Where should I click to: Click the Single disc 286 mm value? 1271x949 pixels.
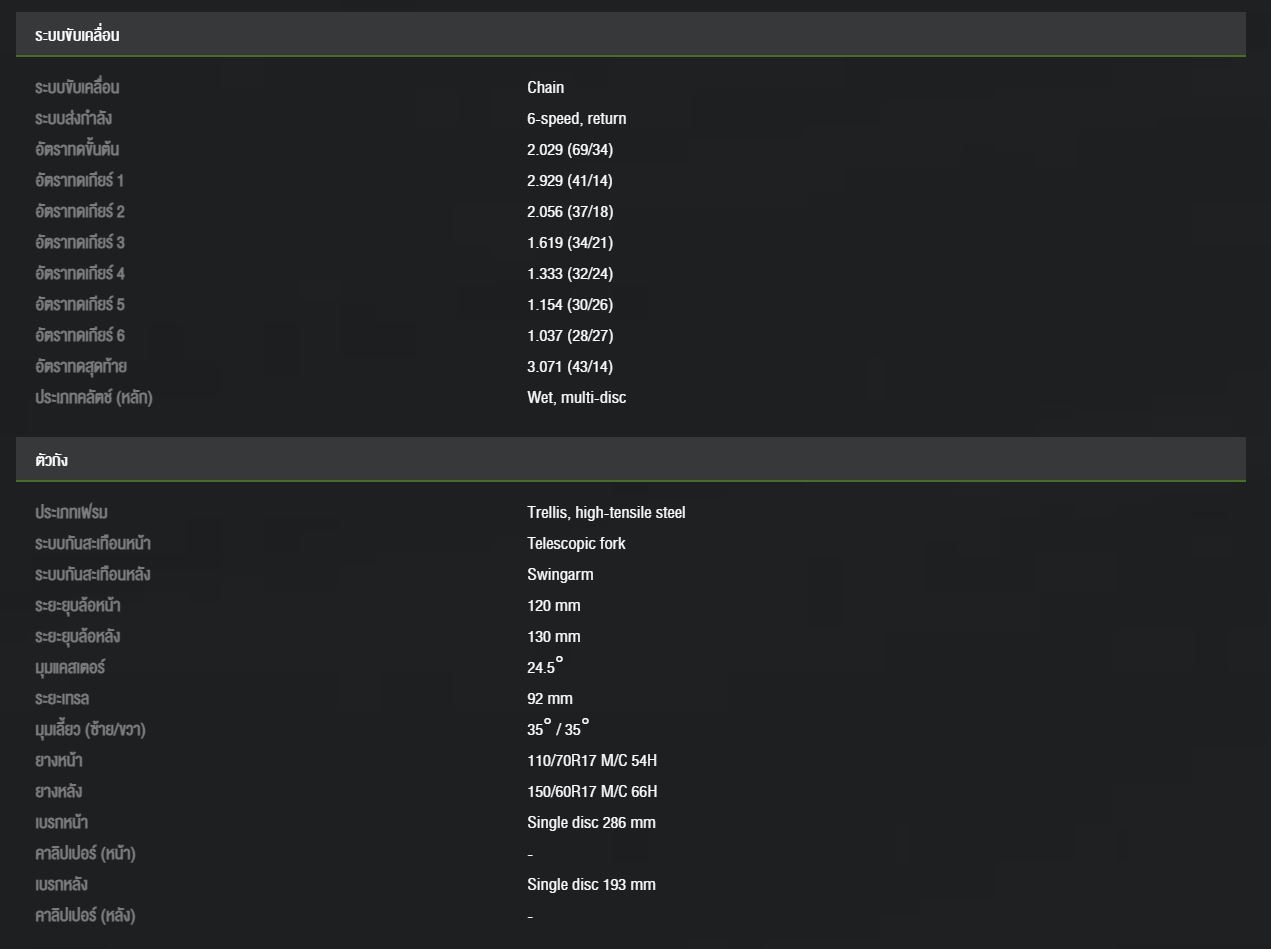pyautogui.click(x=591, y=823)
